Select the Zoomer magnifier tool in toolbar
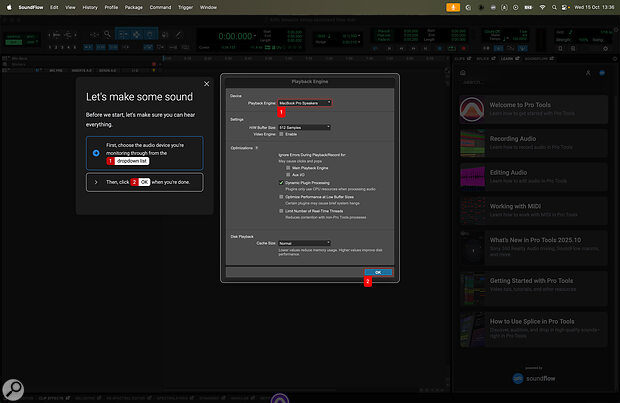This screenshot has width=620, height=403. (x=107, y=35)
